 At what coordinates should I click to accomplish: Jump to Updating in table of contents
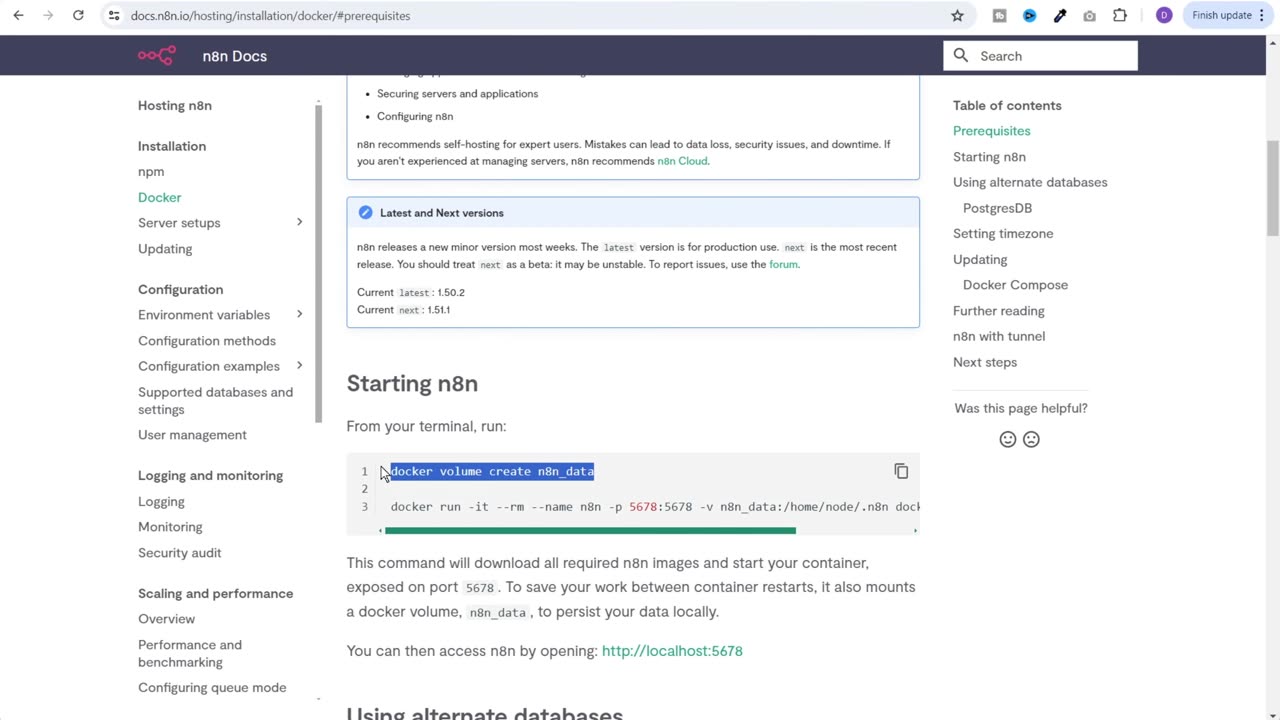(x=980, y=259)
